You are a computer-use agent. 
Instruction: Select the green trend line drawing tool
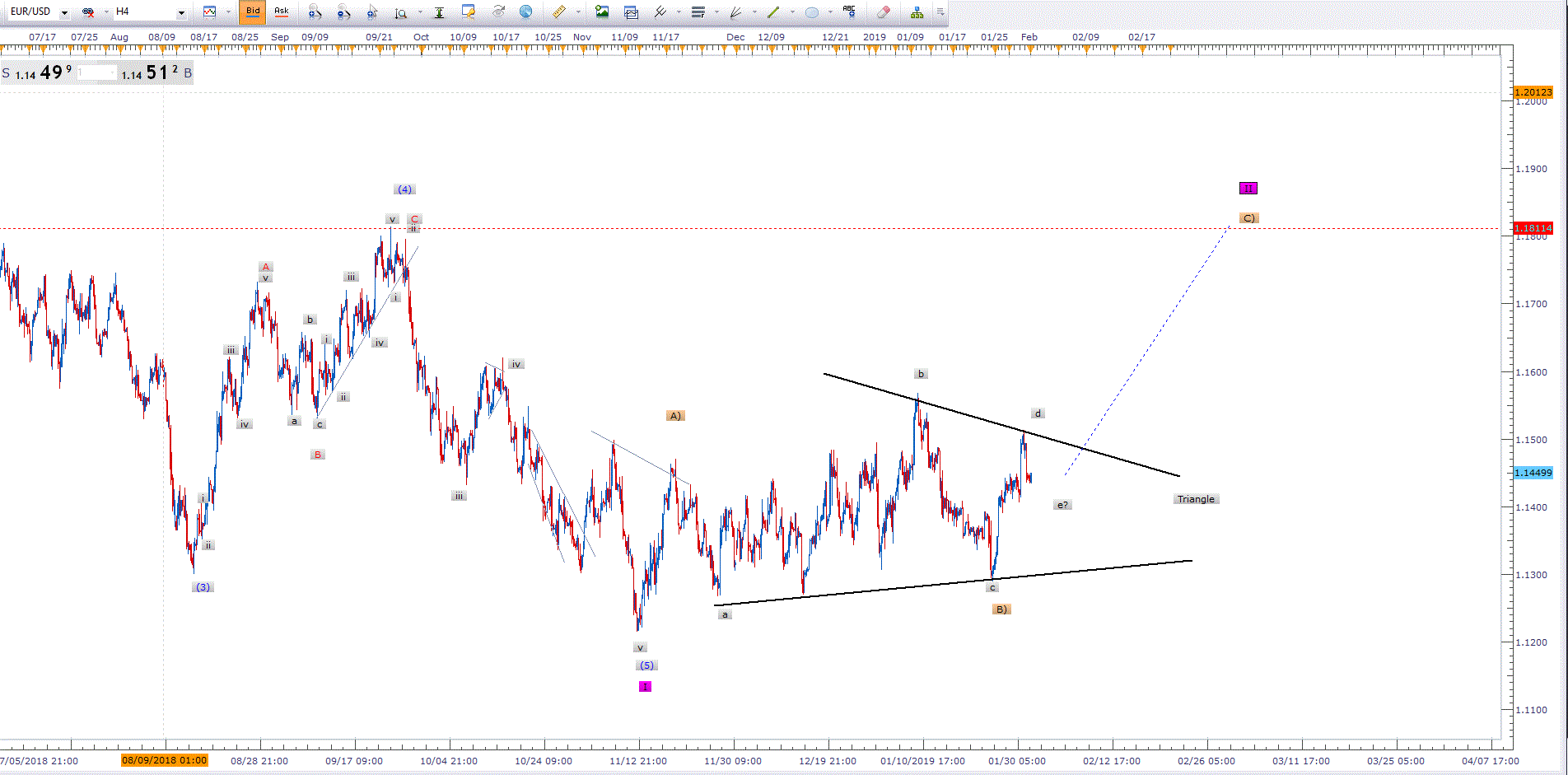tap(772, 12)
